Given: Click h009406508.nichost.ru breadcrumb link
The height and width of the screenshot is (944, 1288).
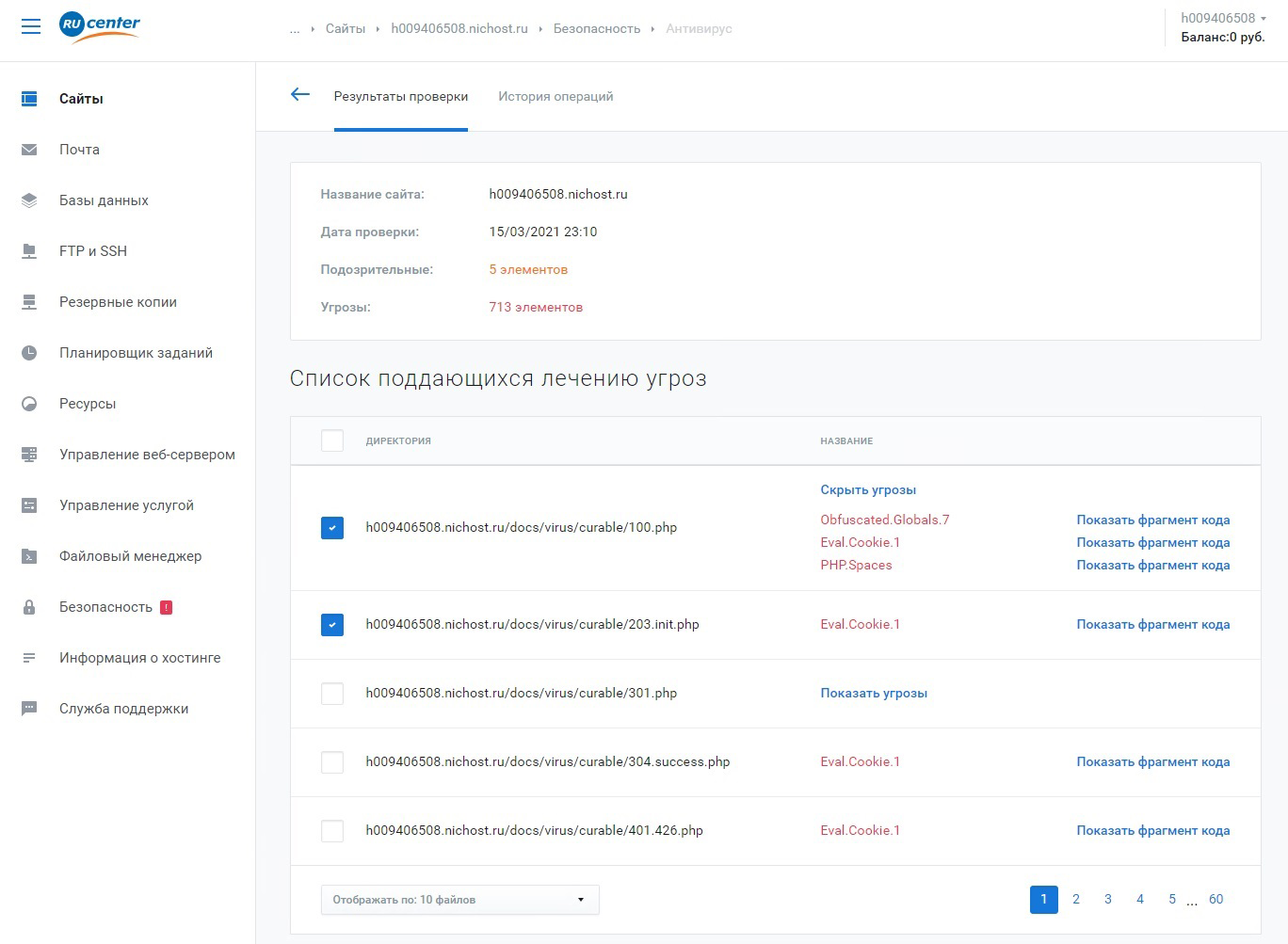Looking at the screenshot, I should [x=459, y=29].
